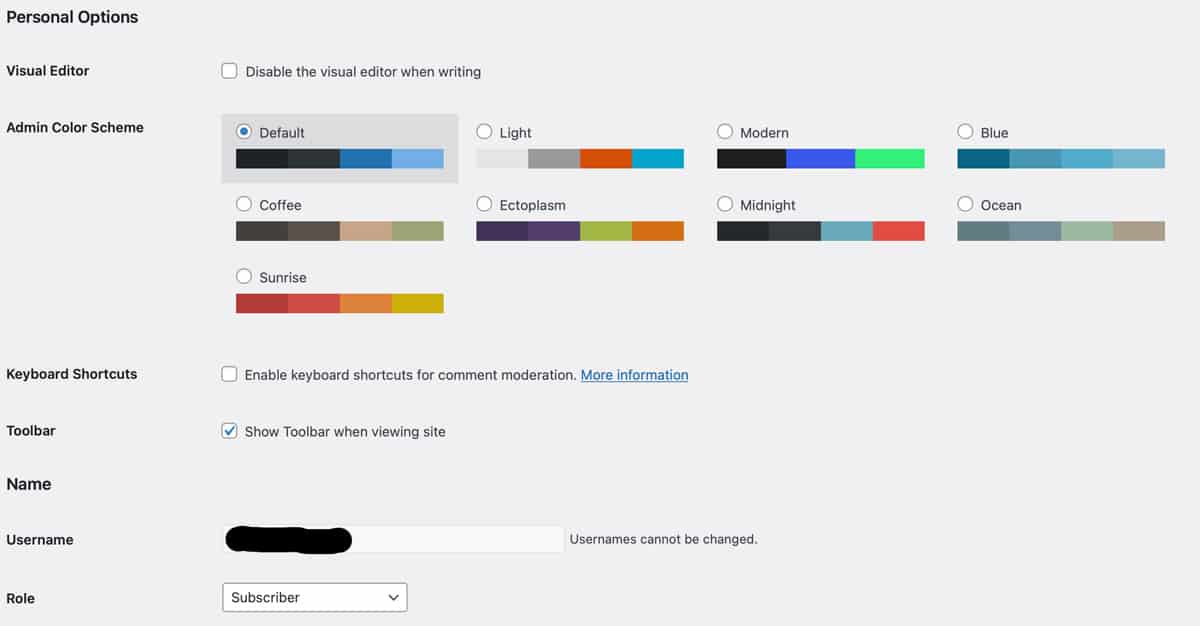Select the Modern color scheme radio button

(x=725, y=132)
